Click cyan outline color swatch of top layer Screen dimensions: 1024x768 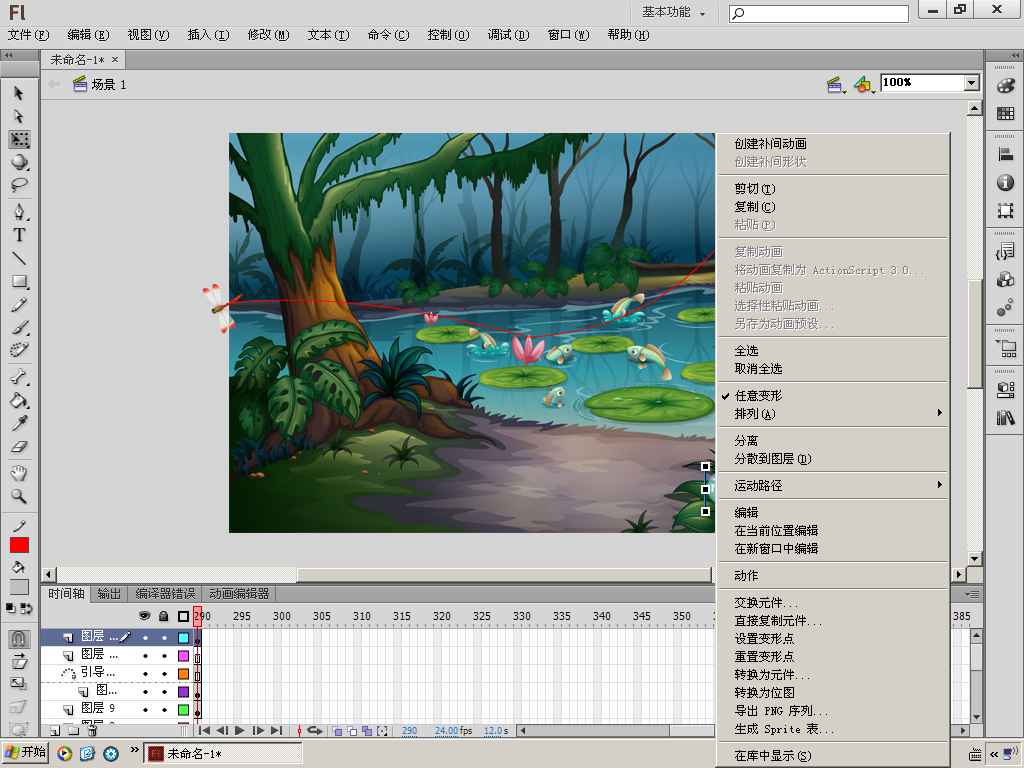click(x=184, y=638)
